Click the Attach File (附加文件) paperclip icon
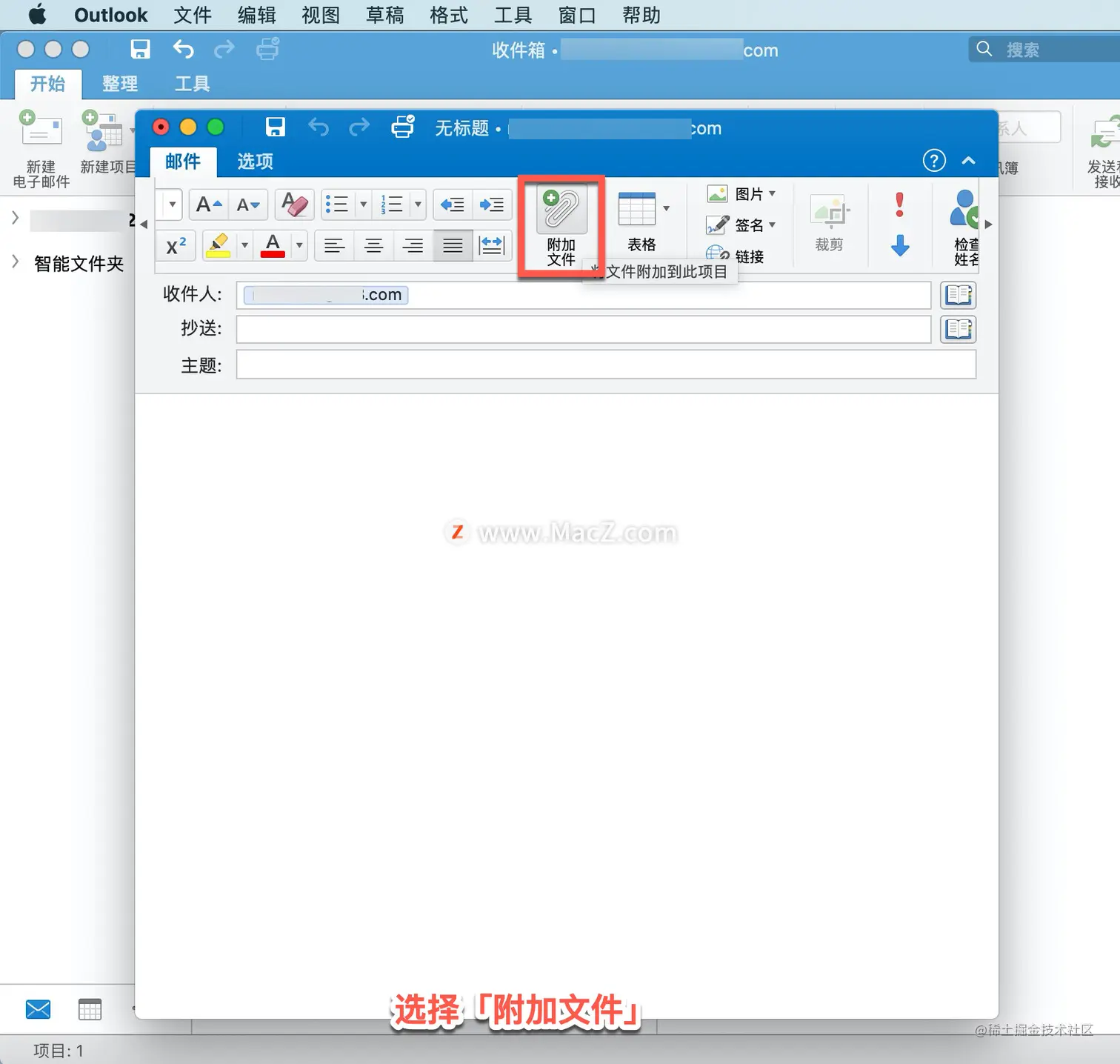Screen dimensions: 1120x1064 [561, 210]
